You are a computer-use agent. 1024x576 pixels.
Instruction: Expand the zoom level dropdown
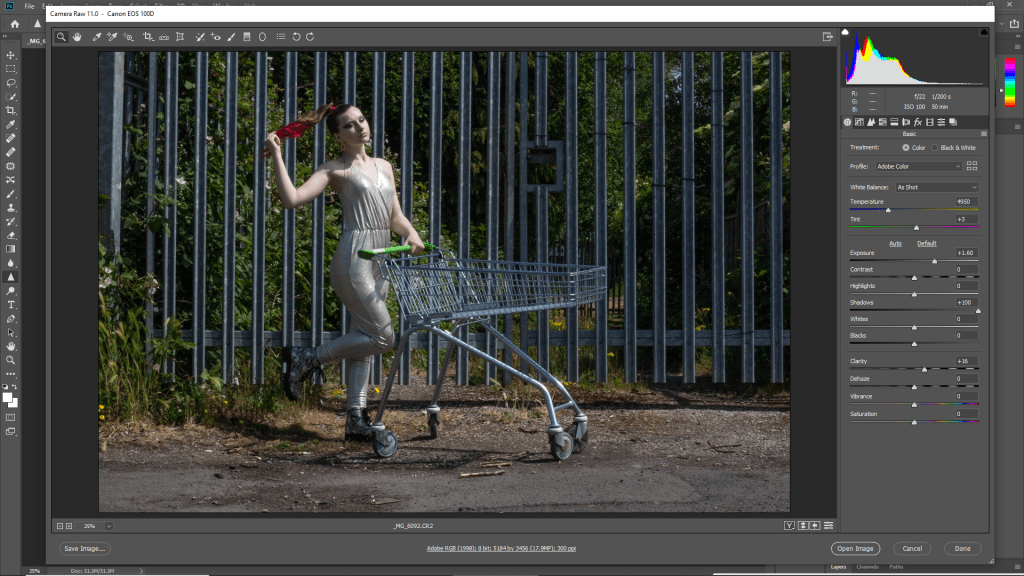pyautogui.click(x=109, y=525)
